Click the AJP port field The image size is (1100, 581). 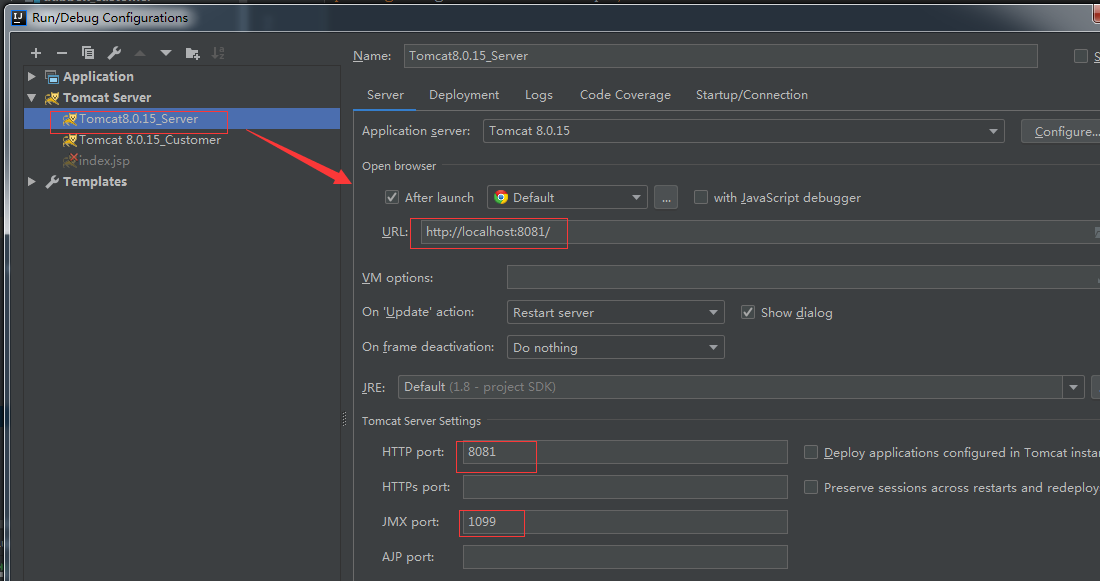click(625, 557)
